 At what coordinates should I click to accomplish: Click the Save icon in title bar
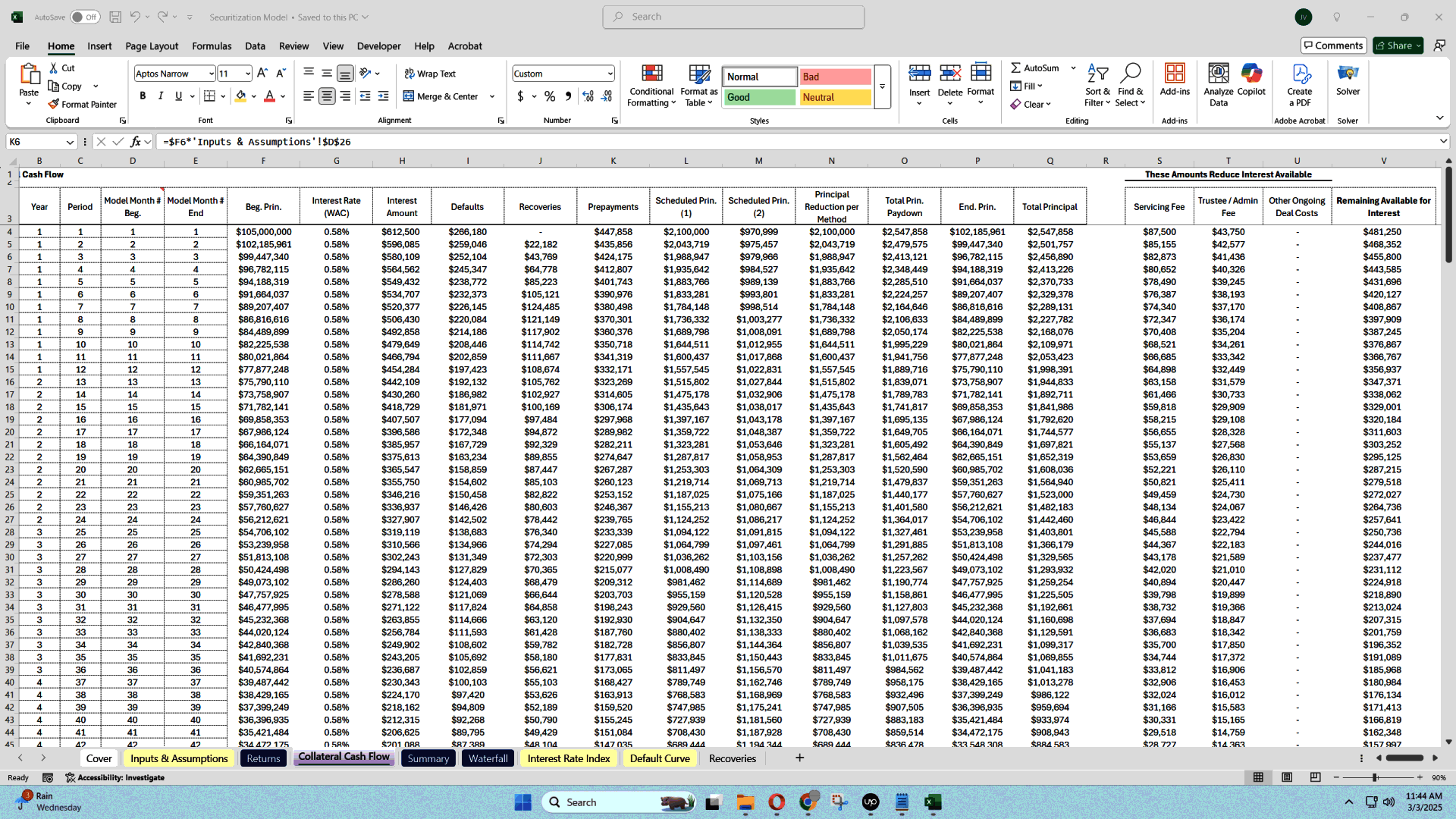click(115, 17)
